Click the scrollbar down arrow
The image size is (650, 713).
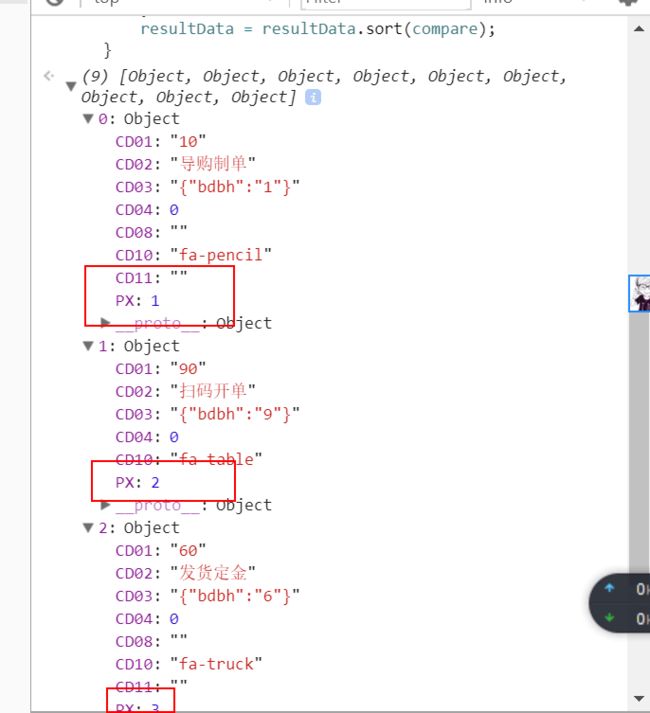click(x=639, y=698)
